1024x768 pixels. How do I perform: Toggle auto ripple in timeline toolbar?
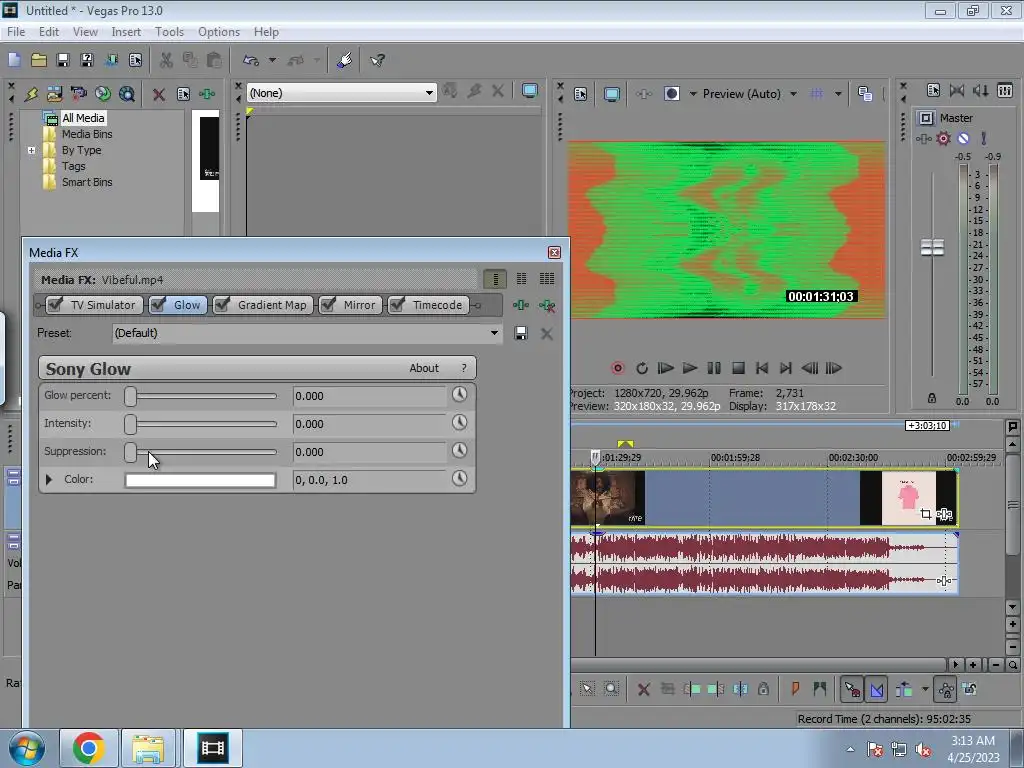click(904, 689)
